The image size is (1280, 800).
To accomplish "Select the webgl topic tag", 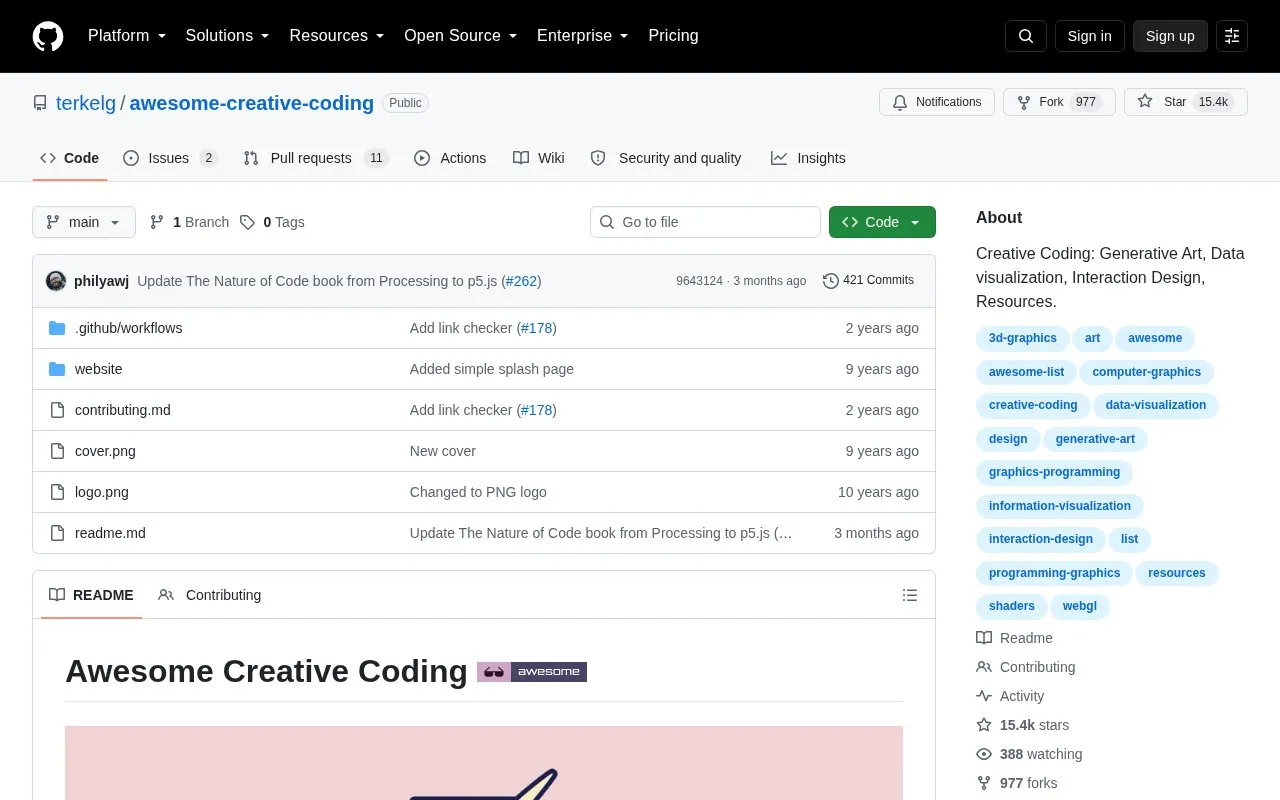I will 1080,606.
